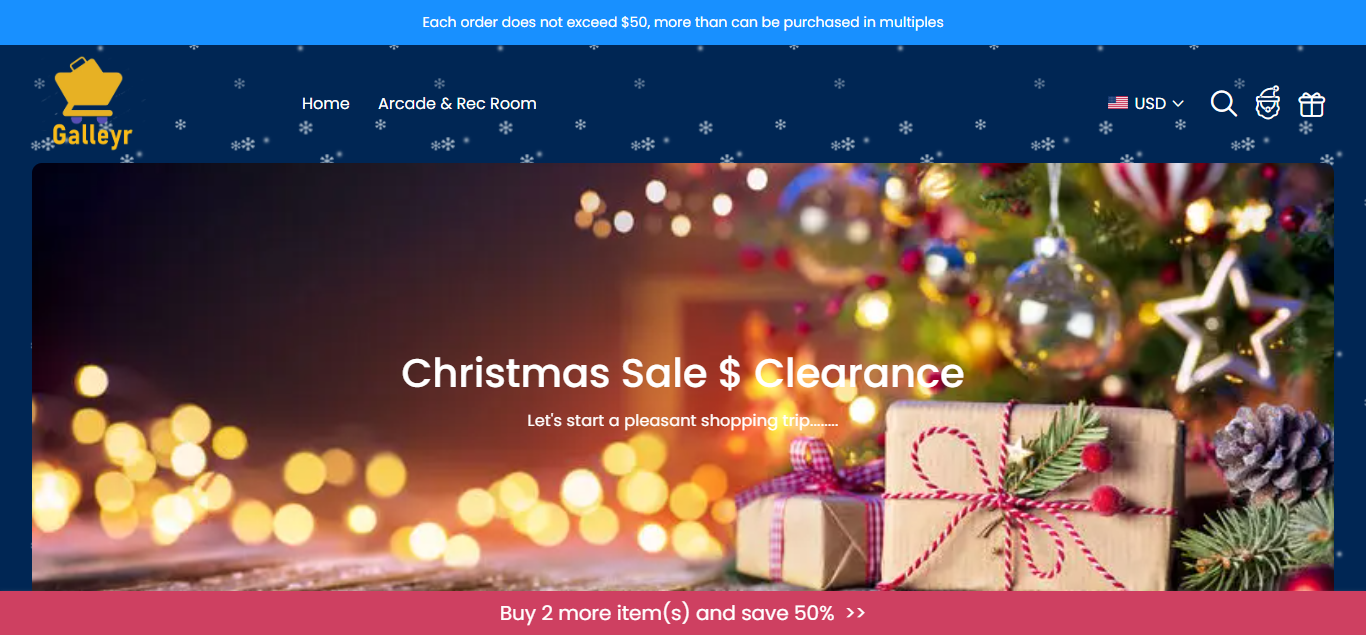The image size is (1366, 635).
Task: Click the chevron beside USD
Action: 1178,104
